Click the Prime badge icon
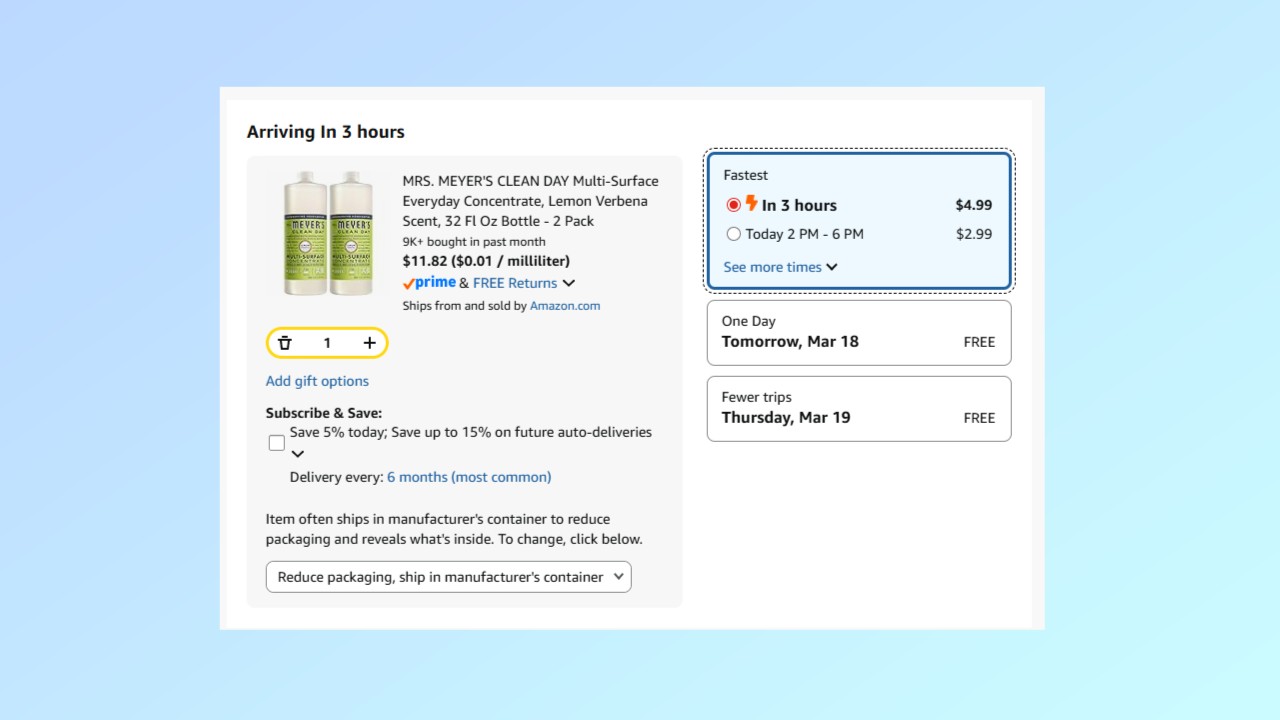The height and width of the screenshot is (720, 1280). [428, 283]
